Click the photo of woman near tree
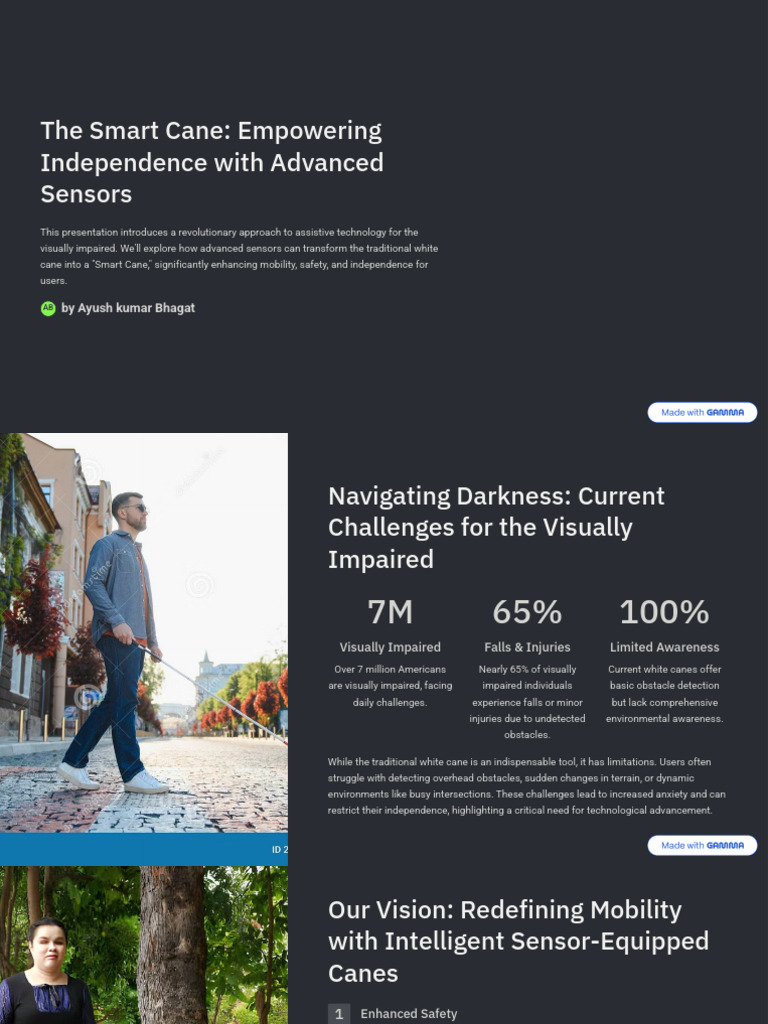768x1024 pixels. 144,945
